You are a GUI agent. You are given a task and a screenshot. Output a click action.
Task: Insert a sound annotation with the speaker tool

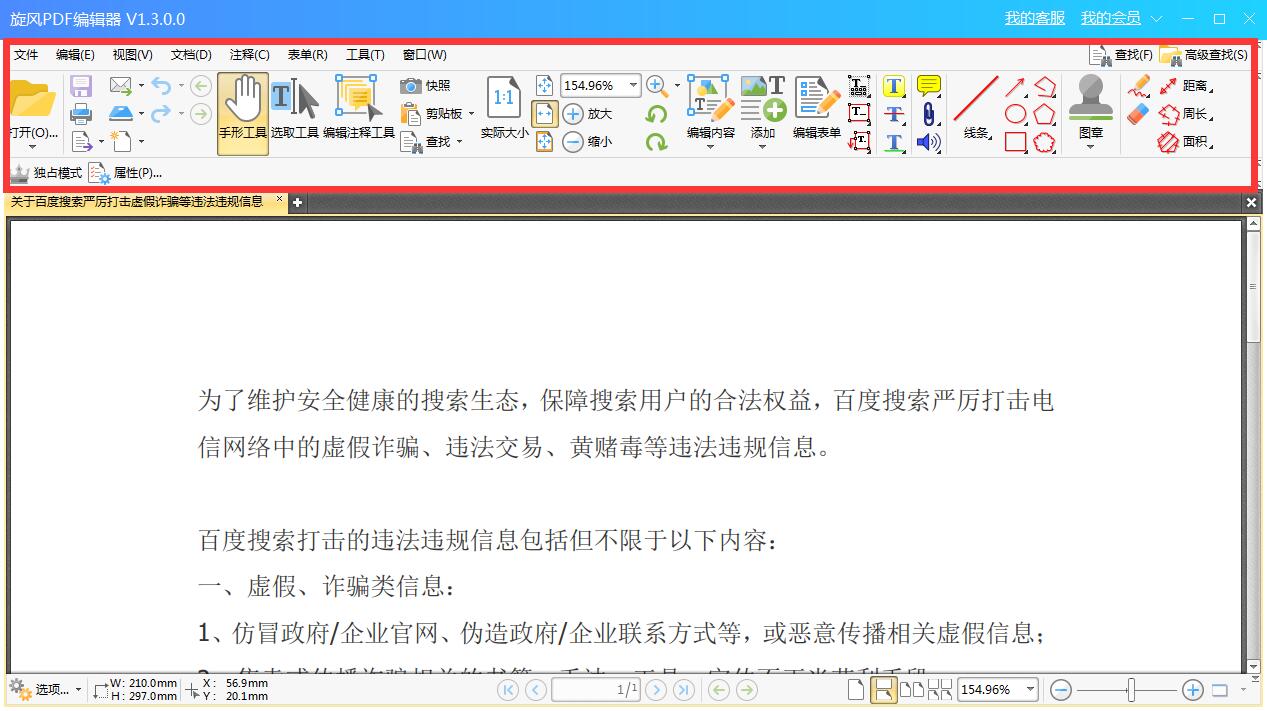[928, 142]
